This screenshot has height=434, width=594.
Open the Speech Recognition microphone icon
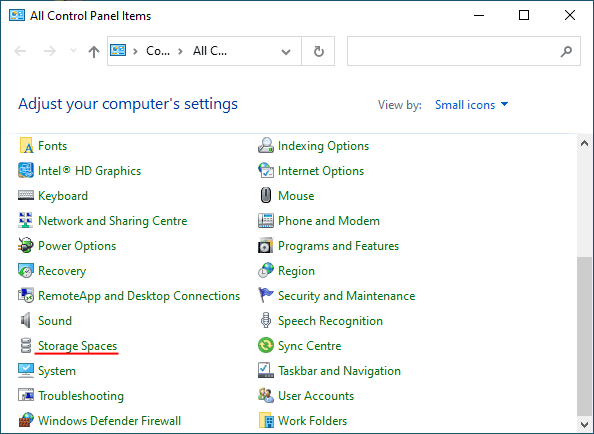pos(266,320)
